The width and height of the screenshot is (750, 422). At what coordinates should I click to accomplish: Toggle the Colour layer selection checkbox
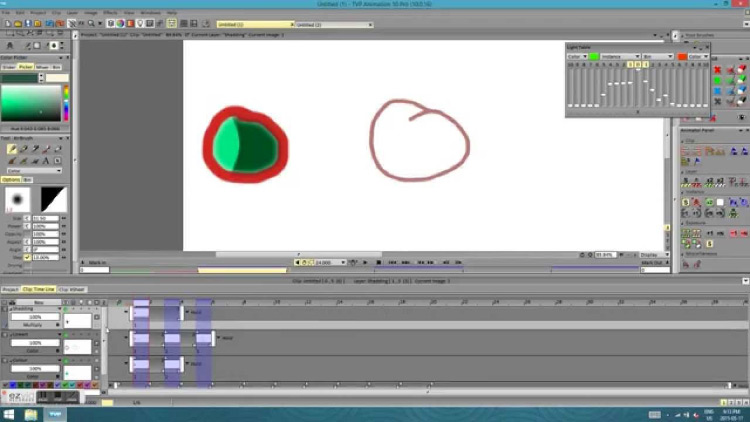(x=5, y=361)
